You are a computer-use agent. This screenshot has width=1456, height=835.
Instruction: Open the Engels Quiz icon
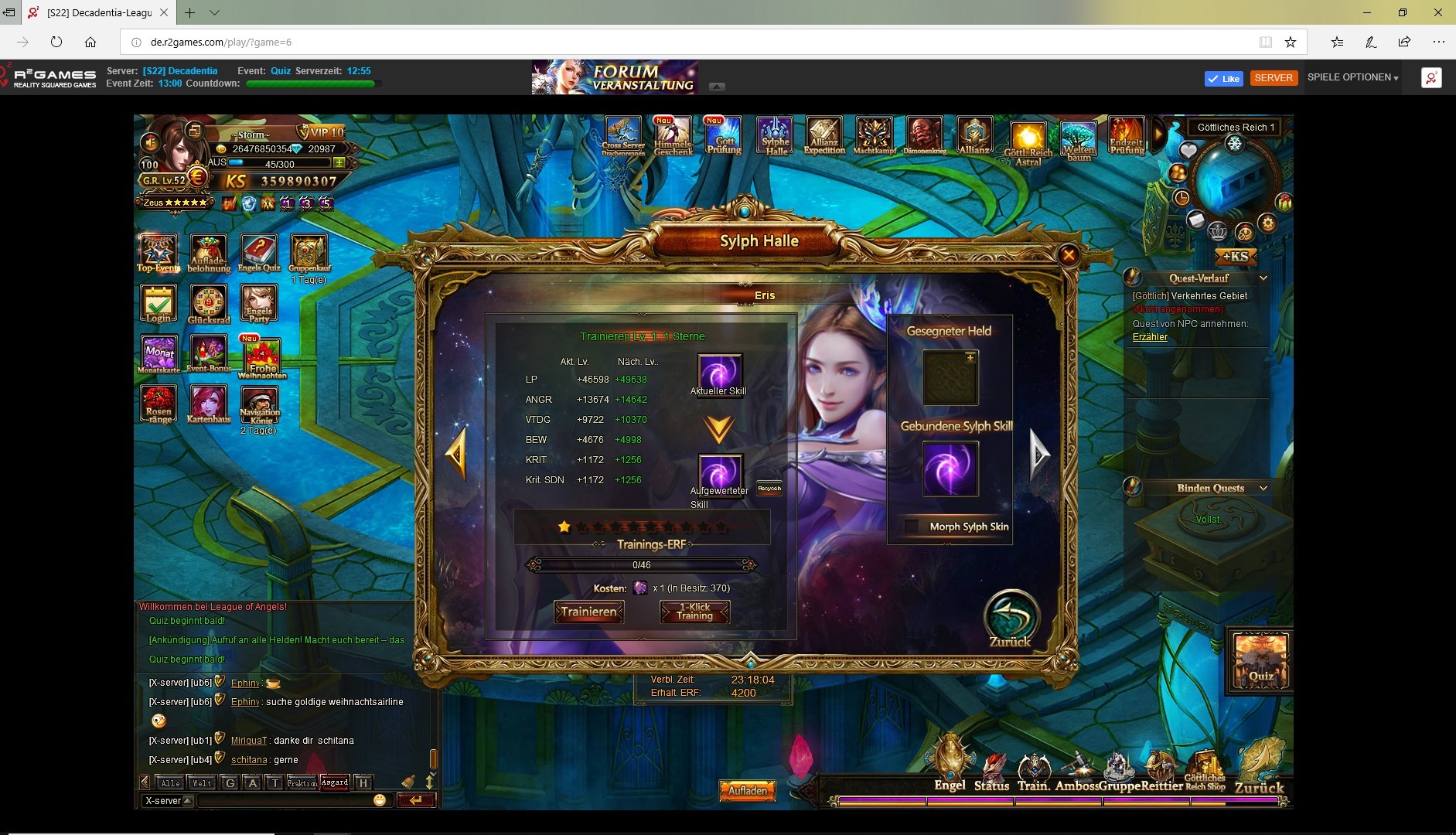(258, 253)
